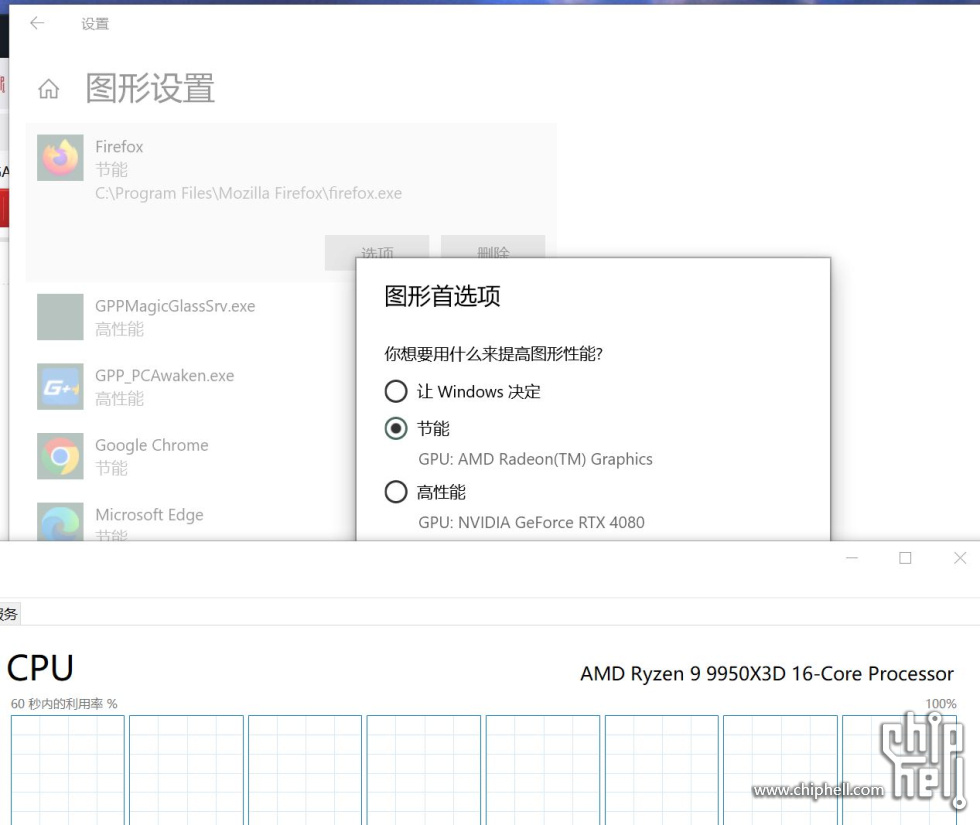Click the GPP_PCAwaken.exe G+ icon
980x825 pixels.
point(60,386)
